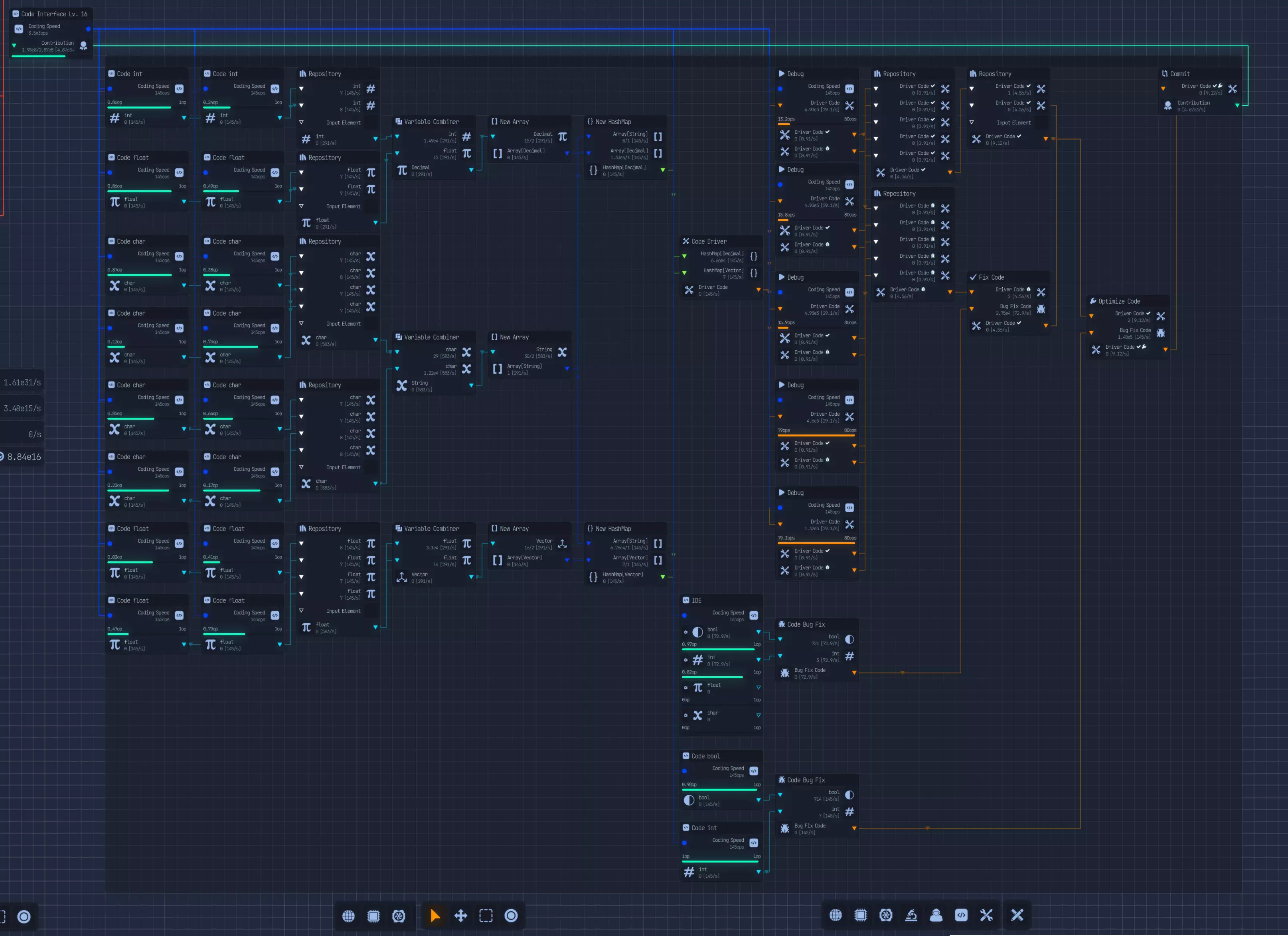1288x936 pixels.
Task: Open the hooded hacker icon in toolbar
Action: pyautogui.click(x=936, y=915)
